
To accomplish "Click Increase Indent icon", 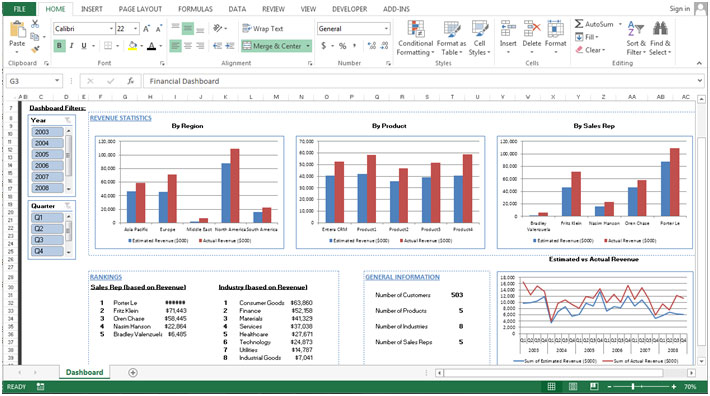I will [x=230, y=46].
